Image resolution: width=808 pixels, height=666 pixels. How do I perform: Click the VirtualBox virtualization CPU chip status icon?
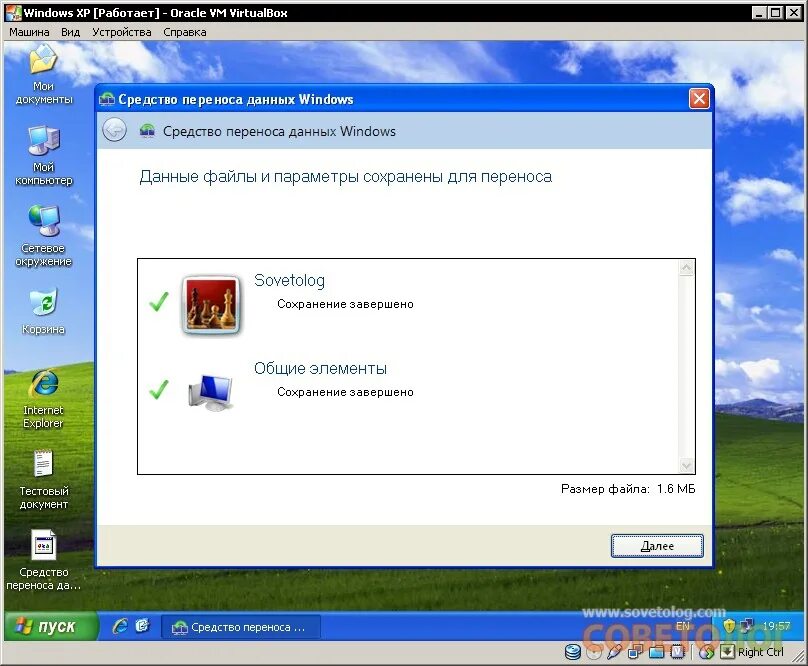pyautogui.click(x=677, y=652)
